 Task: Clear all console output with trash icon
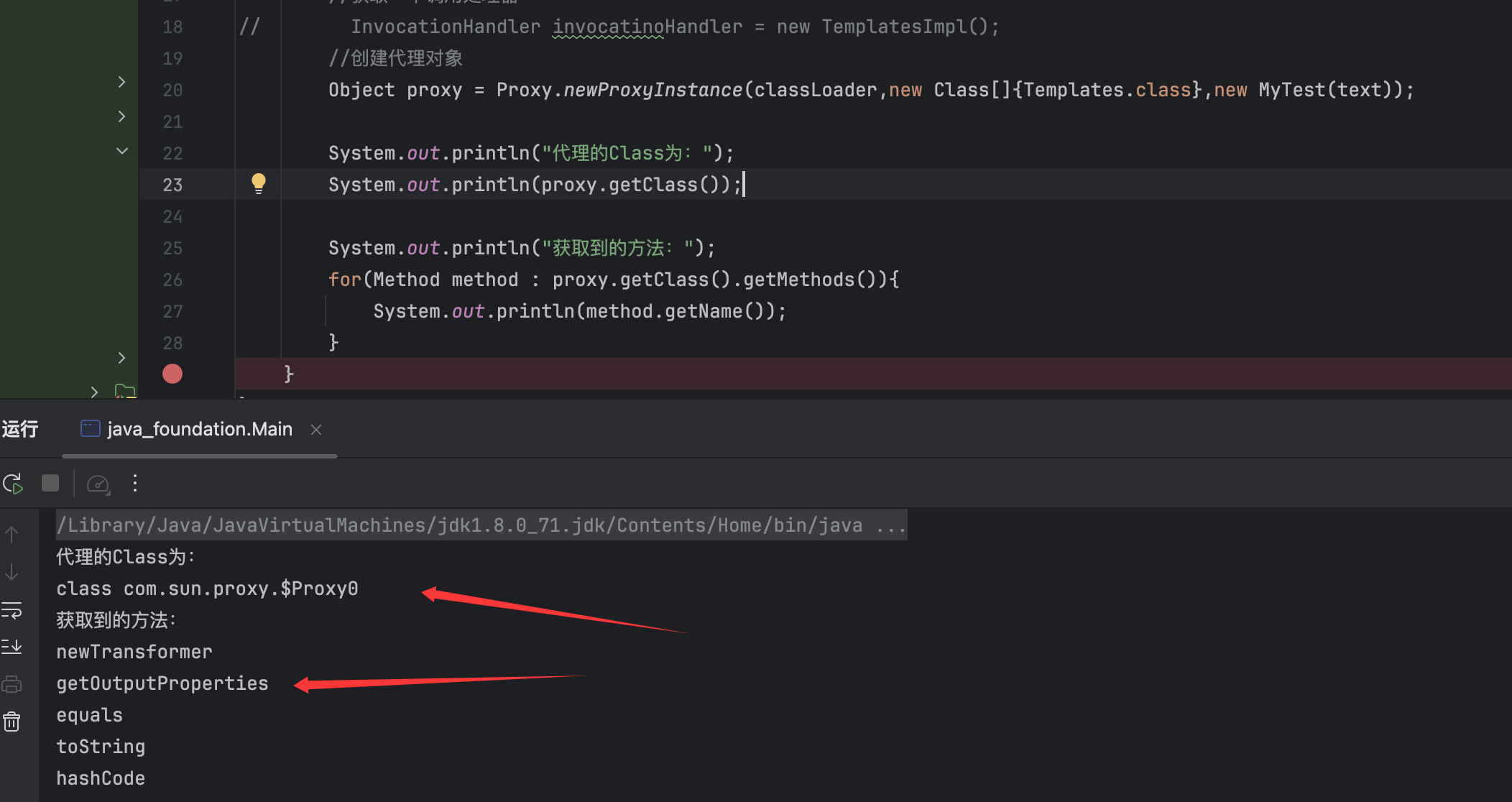point(11,721)
